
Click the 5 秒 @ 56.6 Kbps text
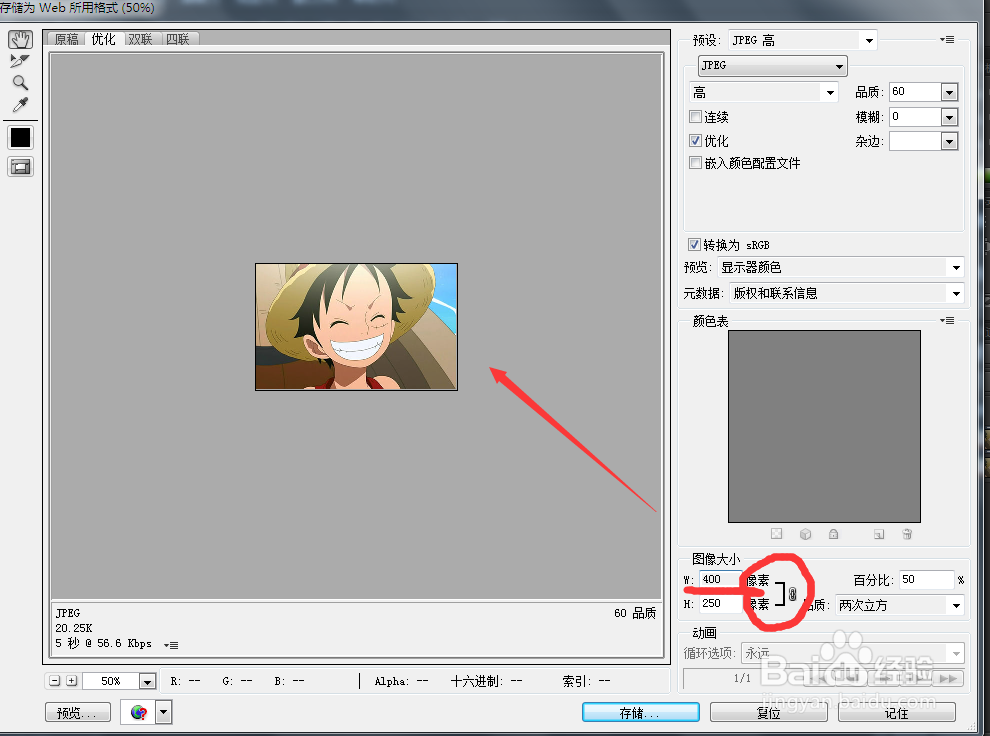click(104, 643)
